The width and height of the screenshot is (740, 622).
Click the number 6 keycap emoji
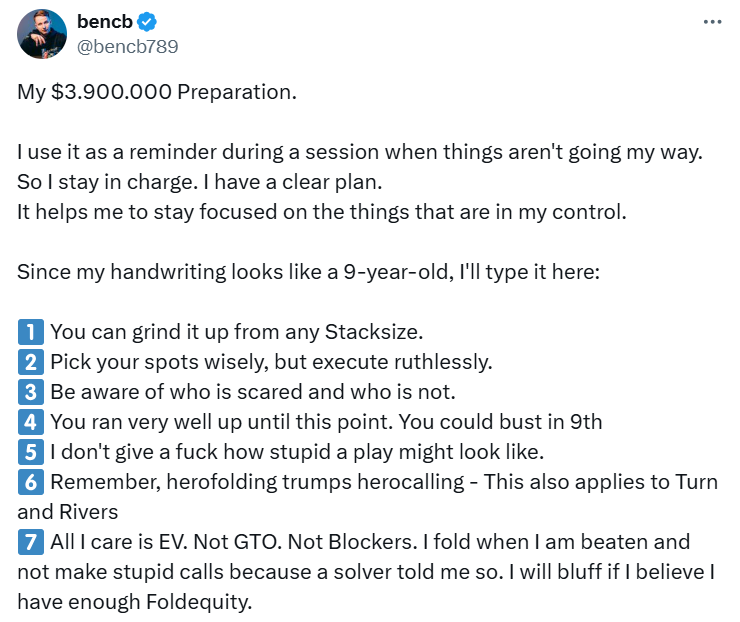tap(29, 482)
